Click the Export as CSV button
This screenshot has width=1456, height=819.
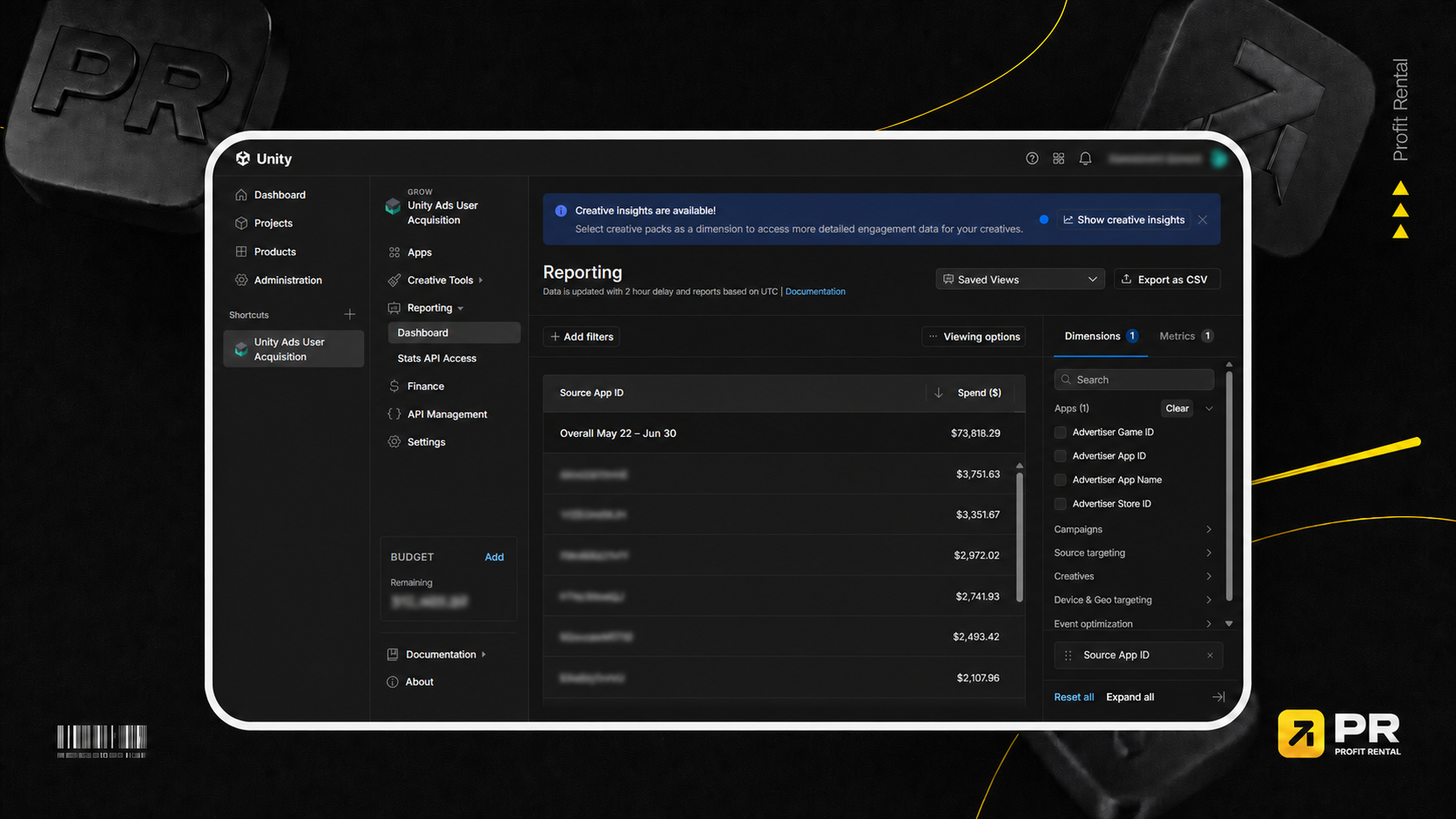tap(1167, 279)
